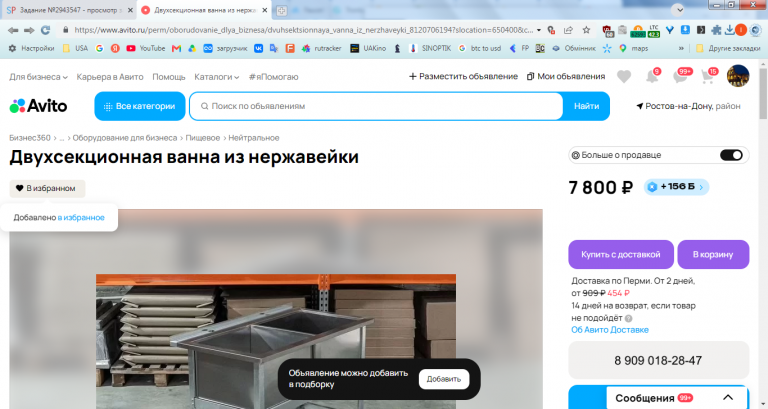Open the Gmail bookmark icon
Image resolution: width=768 pixels, height=409 pixels.
tap(176, 48)
